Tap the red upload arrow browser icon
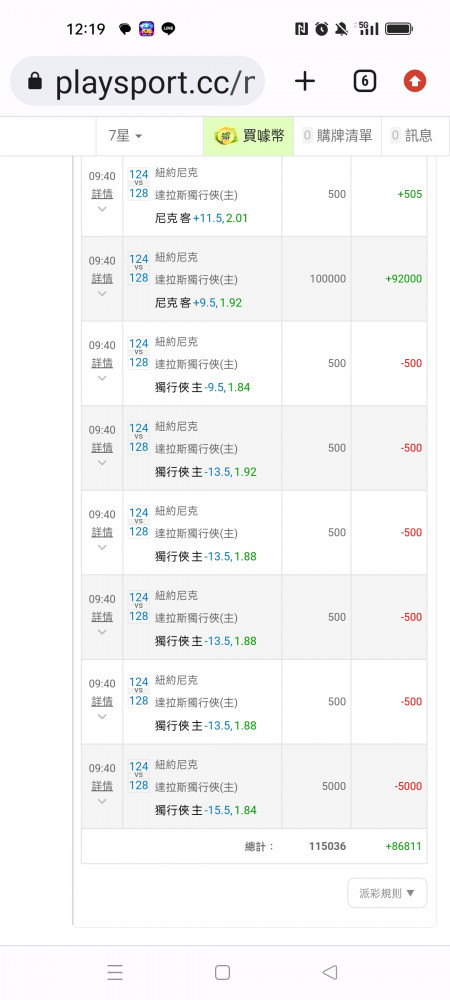The width and height of the screenshot is (450, 1000). [415, 81]
